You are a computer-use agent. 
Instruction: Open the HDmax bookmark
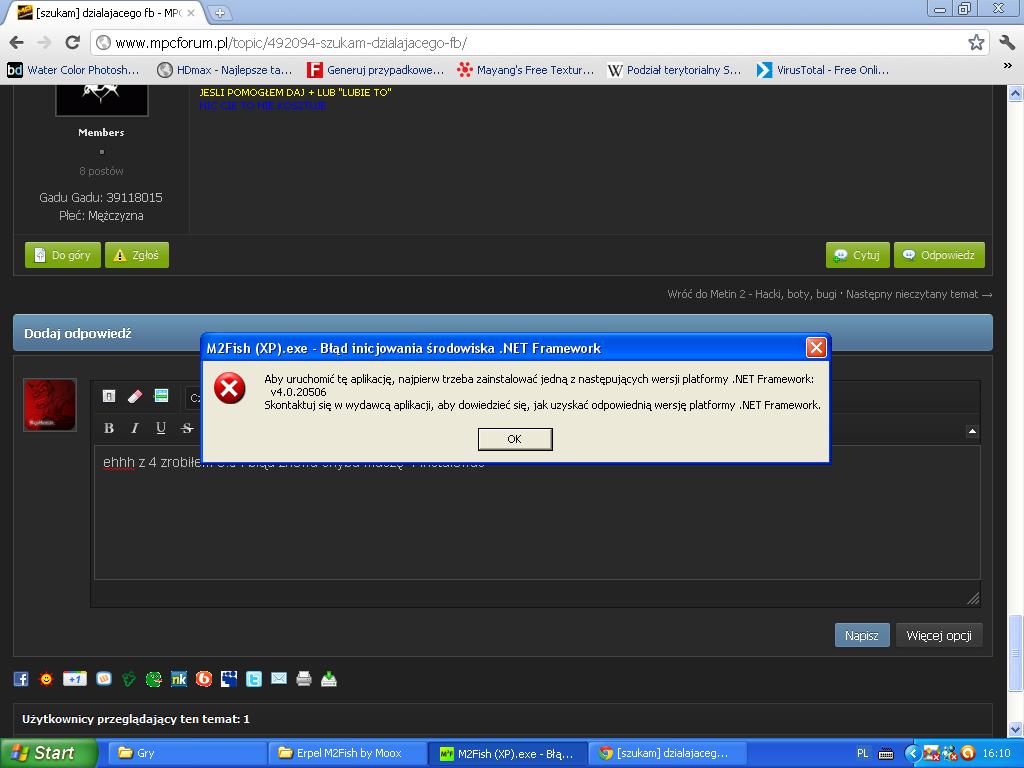point(225,70)
